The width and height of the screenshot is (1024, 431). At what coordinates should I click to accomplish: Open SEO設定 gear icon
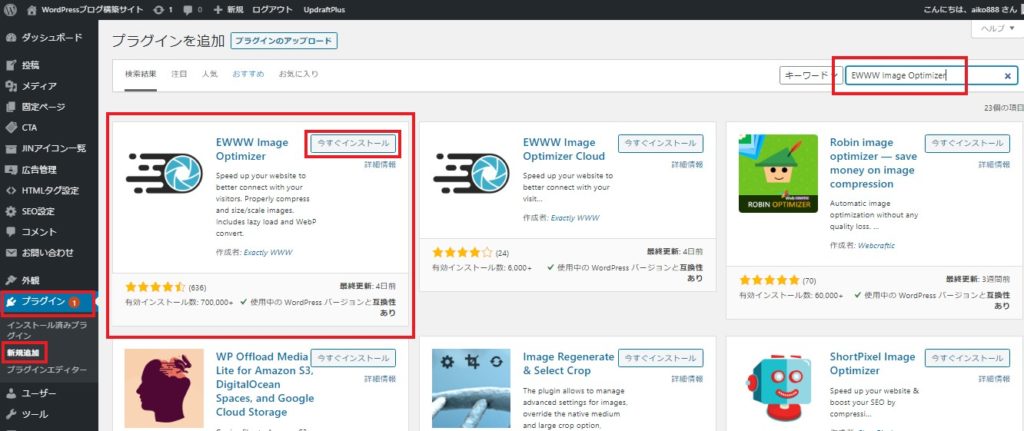coord(10,212)
